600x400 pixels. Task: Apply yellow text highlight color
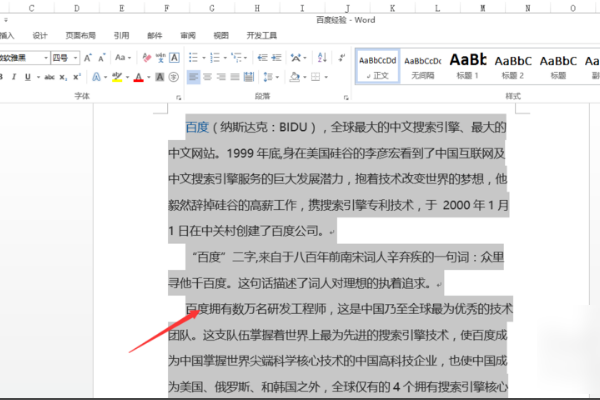pos(117,77)
